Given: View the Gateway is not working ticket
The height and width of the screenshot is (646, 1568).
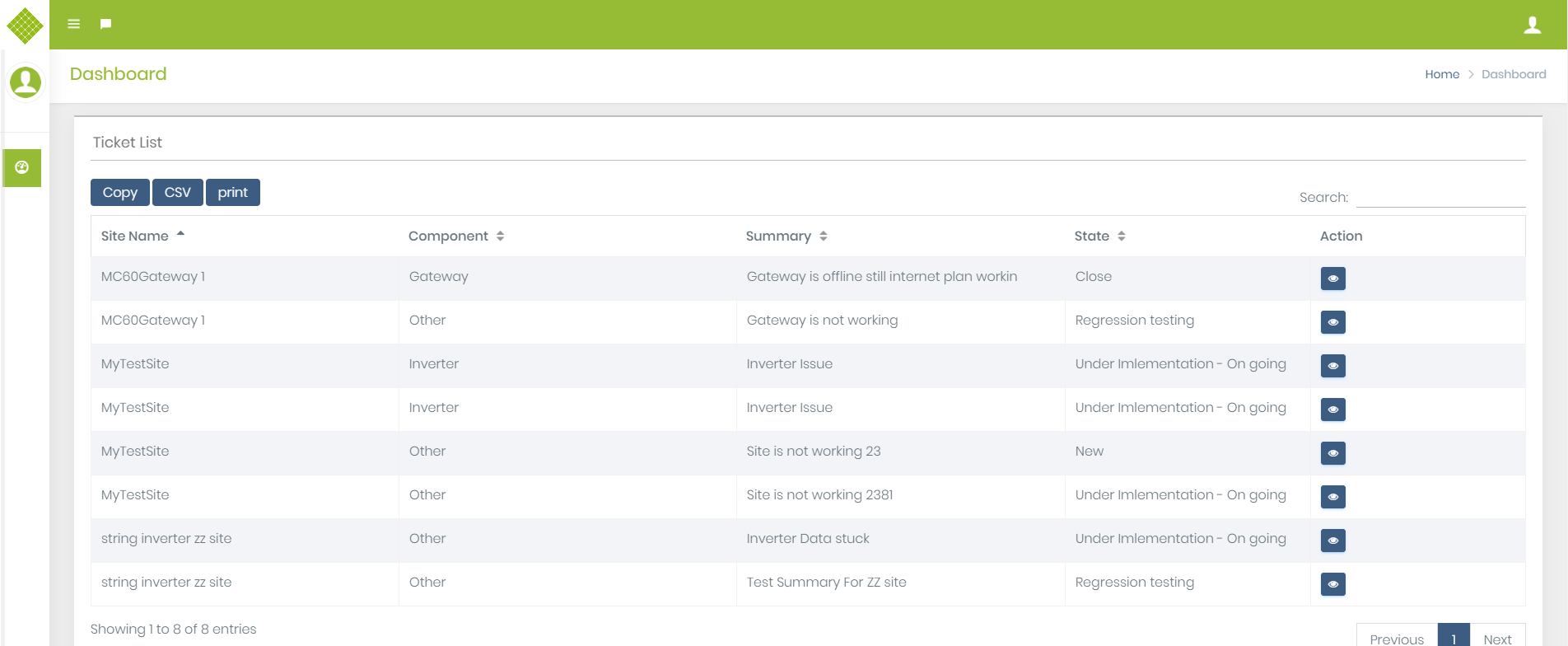Looking at the screenshot, I should (x=1332, y=322).
